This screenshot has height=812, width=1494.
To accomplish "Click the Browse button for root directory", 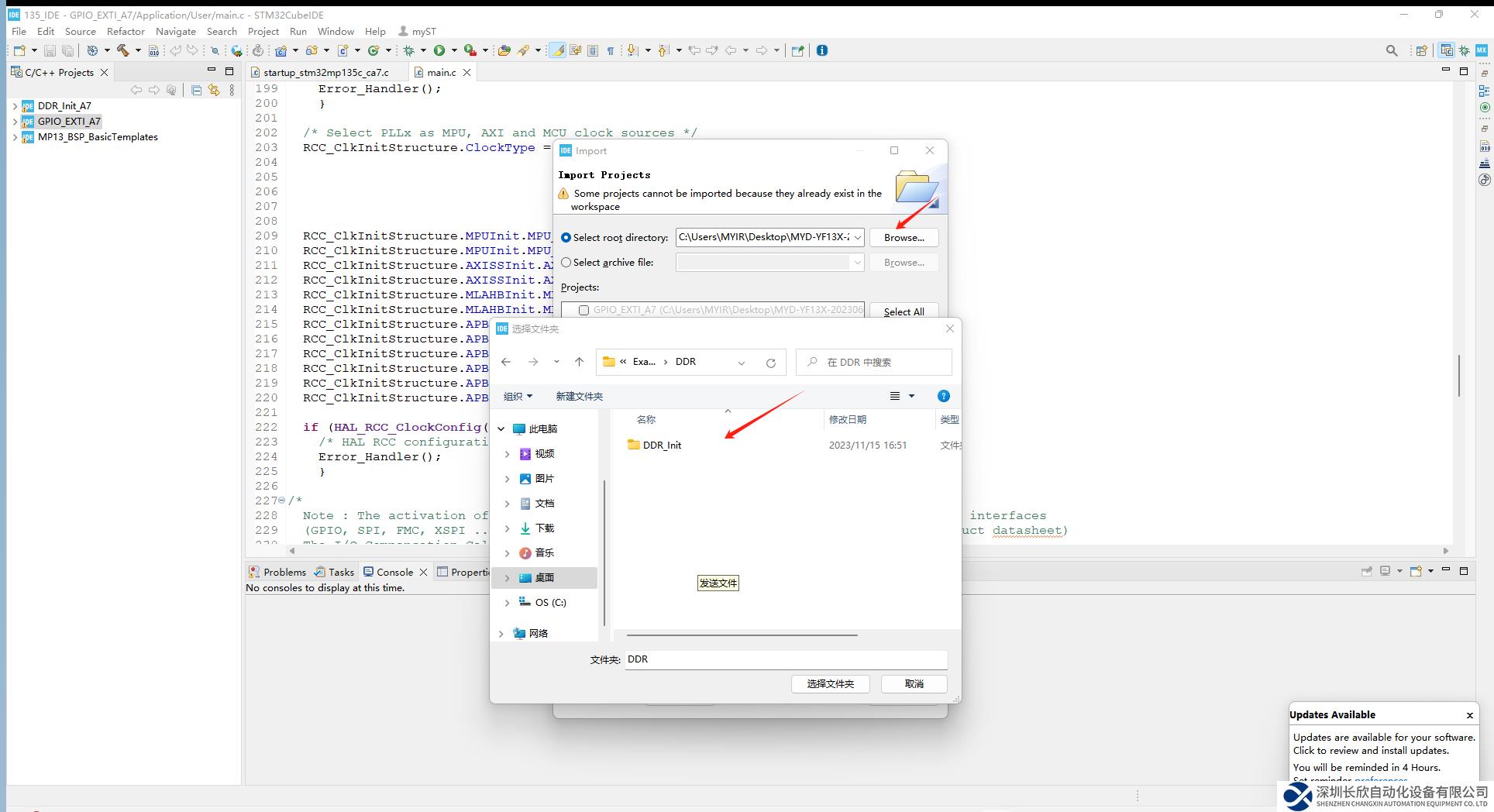I will click(x=904, y=238).
